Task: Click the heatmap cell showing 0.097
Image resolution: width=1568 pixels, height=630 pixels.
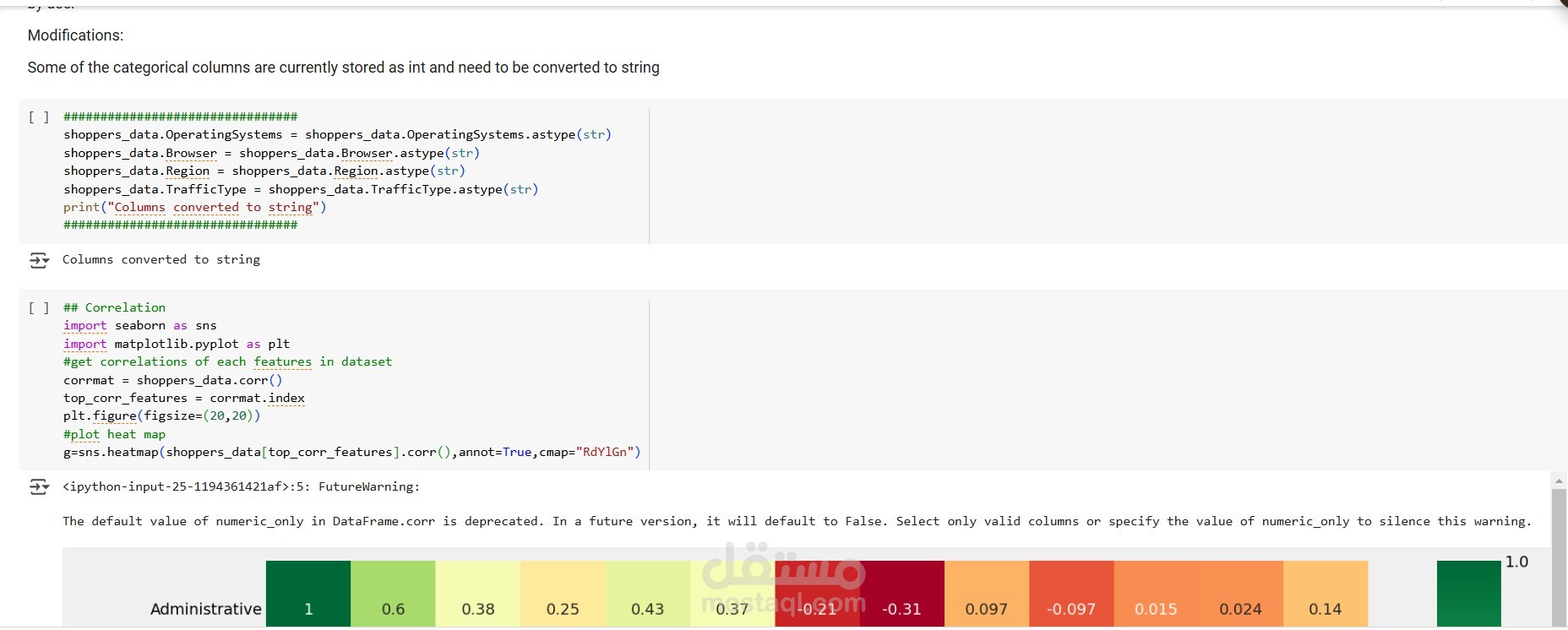Action: point(987,595)
